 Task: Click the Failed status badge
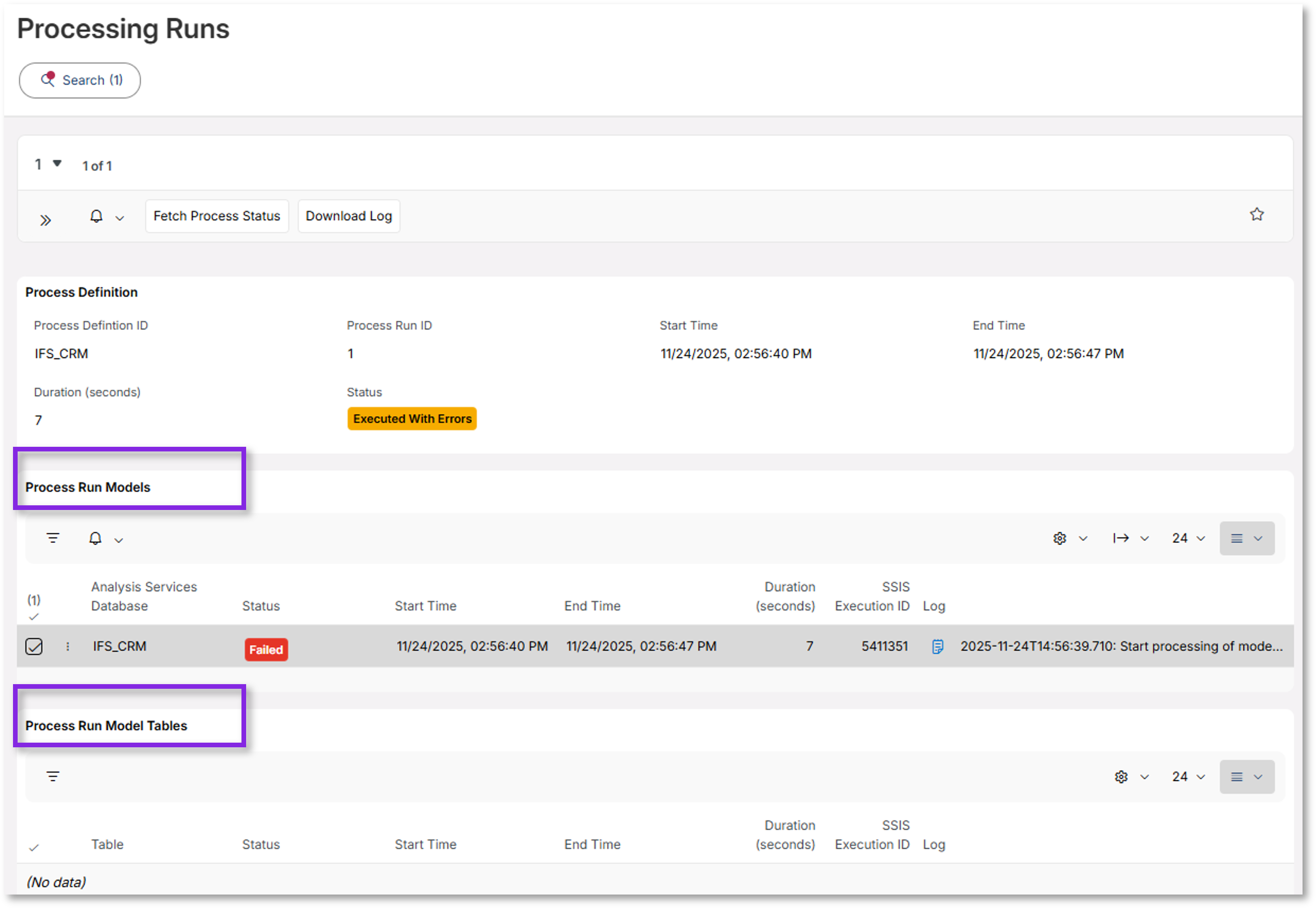266,650
